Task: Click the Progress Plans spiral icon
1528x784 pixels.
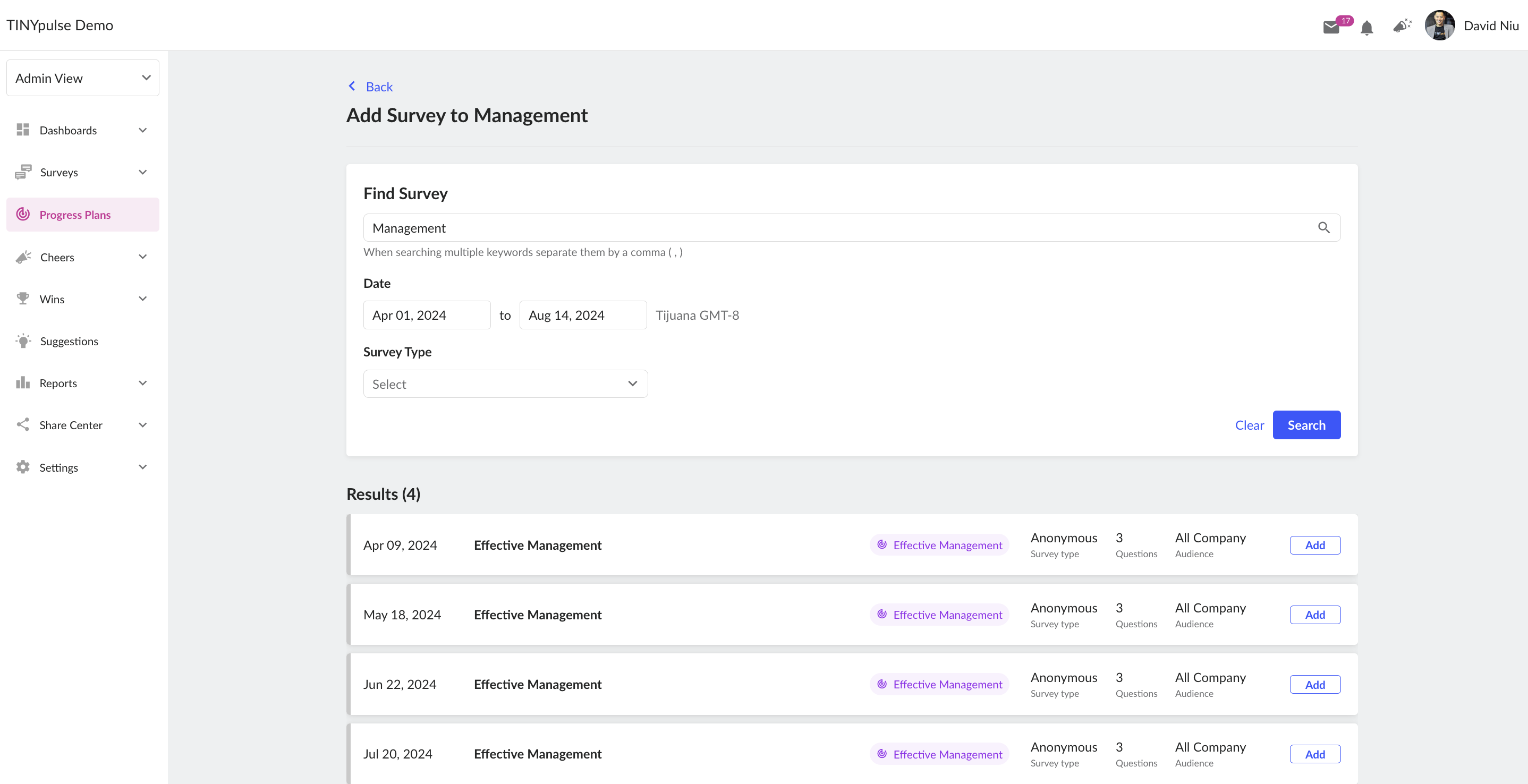Action: coord(23,215)
